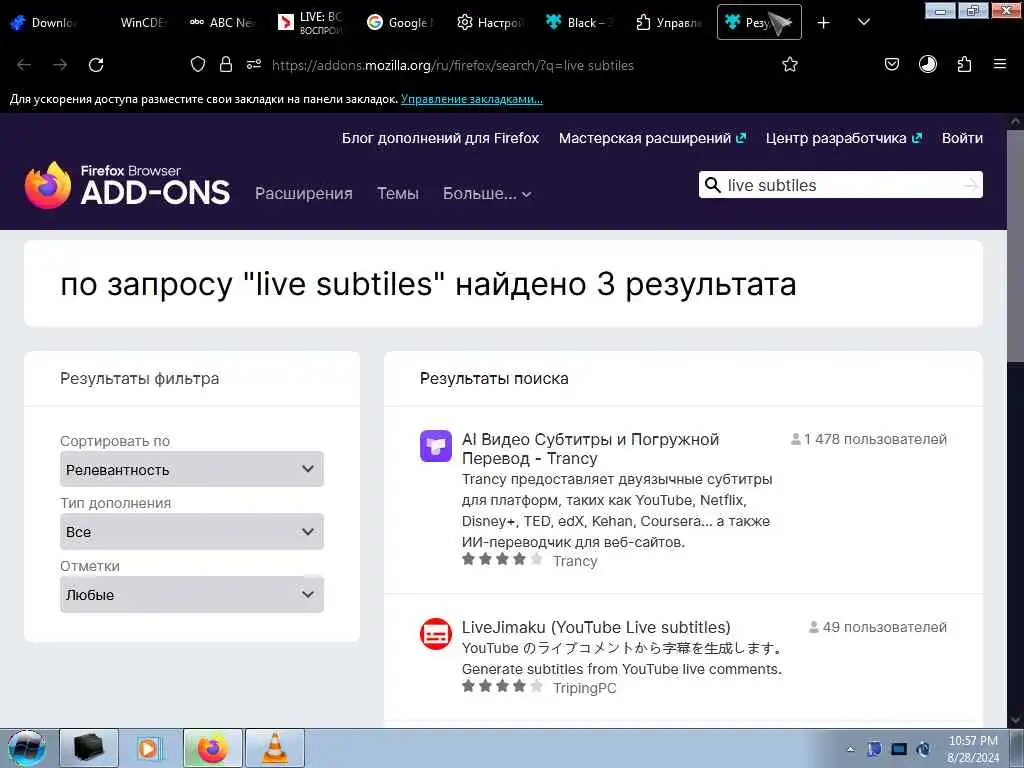Click the address bar URL
1024x768 pixels.
pyautogui.click(x=453, y=65)
